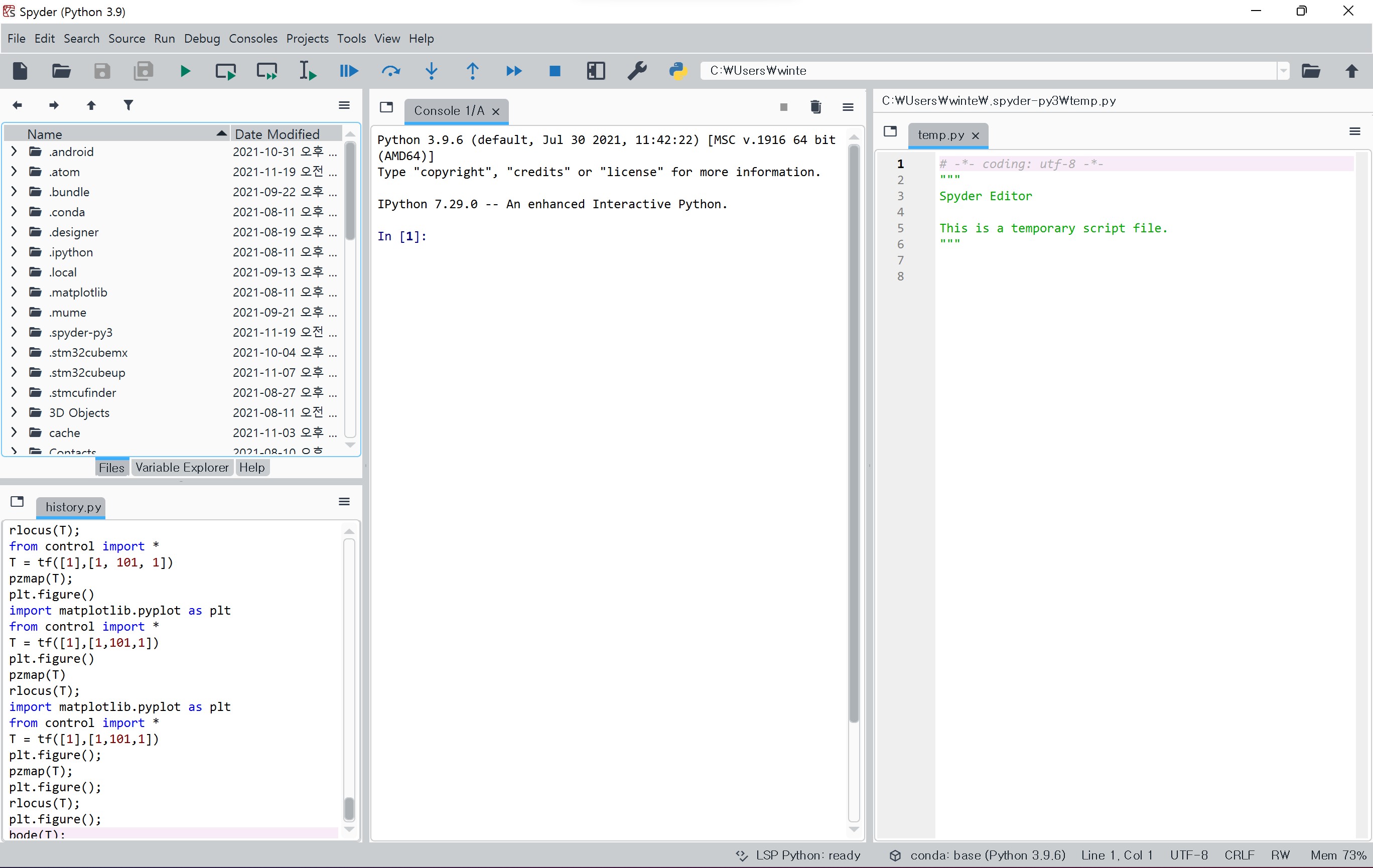Image resolution: width=1373 pixels, height=868 pixels.
Task: Save all files toolbar icon
Action: tap(143, 71)
